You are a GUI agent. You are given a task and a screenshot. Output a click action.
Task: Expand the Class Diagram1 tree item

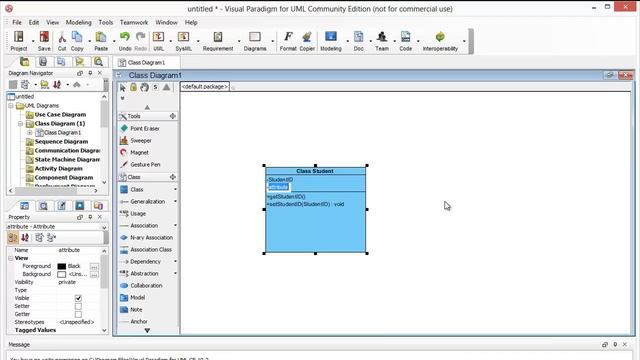pyautogui.click(x=29, y=133)
